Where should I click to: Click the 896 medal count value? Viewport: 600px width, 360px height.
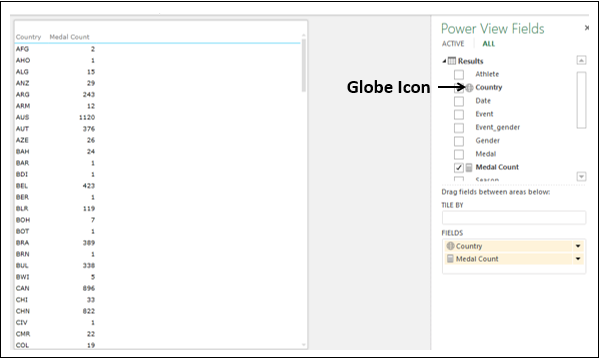click(x=89, y=288)
